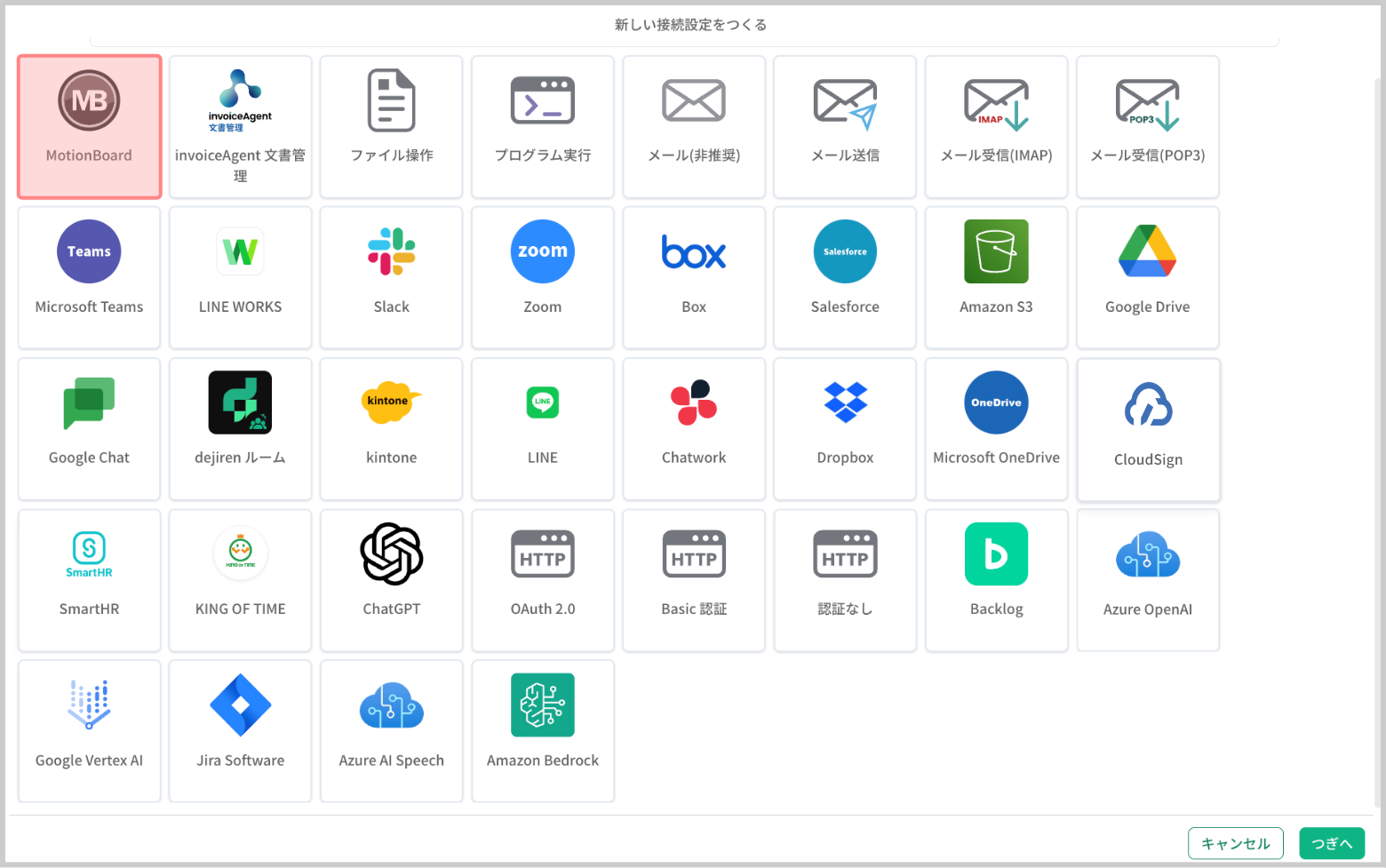Select the メール受信(POP3) tile
The image size is (1386, 868).
click(x=1148, y=127)
